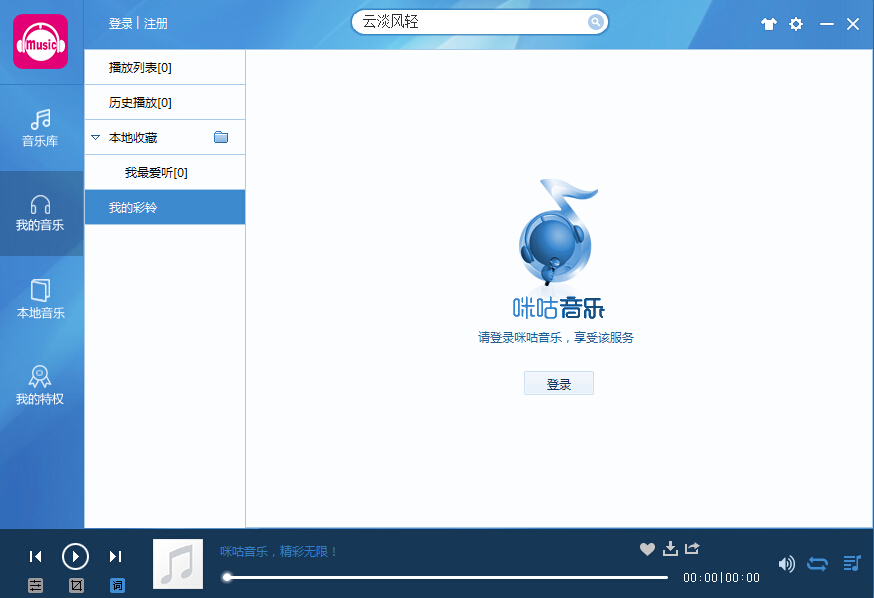Share the current song

691,548
